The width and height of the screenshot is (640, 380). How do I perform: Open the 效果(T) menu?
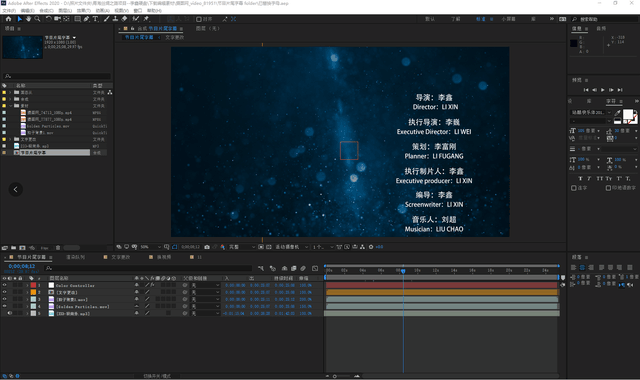pyautogui.click(x=83, y=10)
